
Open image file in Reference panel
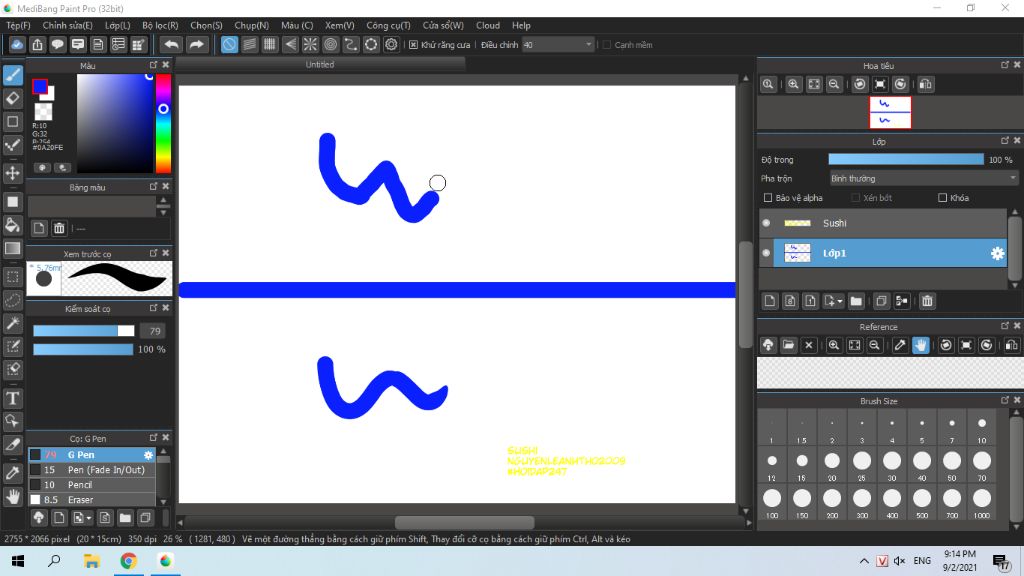(x=788, y=345)
